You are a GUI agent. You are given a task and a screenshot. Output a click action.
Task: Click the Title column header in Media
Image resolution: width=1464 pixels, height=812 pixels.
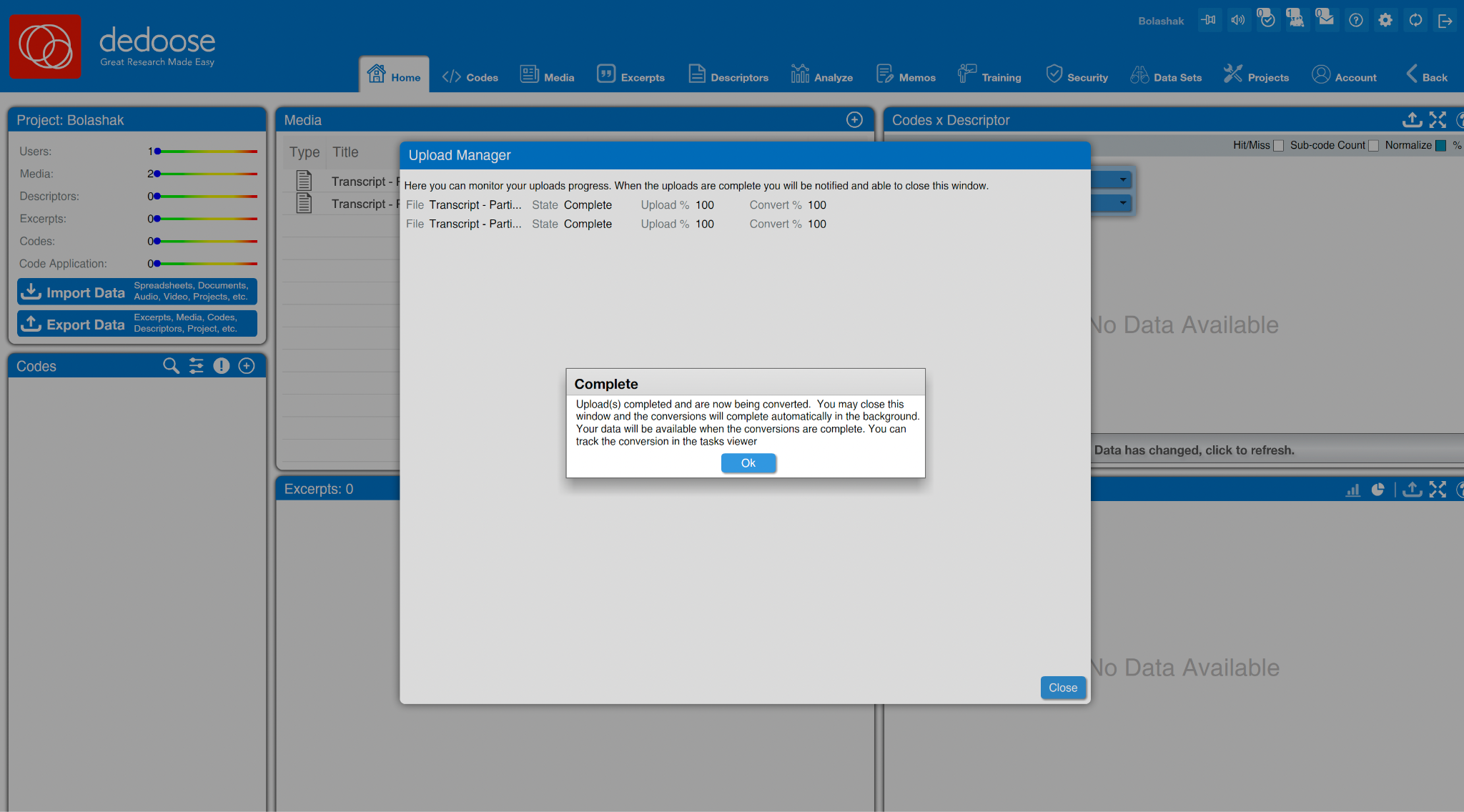[x=346, y=152]
